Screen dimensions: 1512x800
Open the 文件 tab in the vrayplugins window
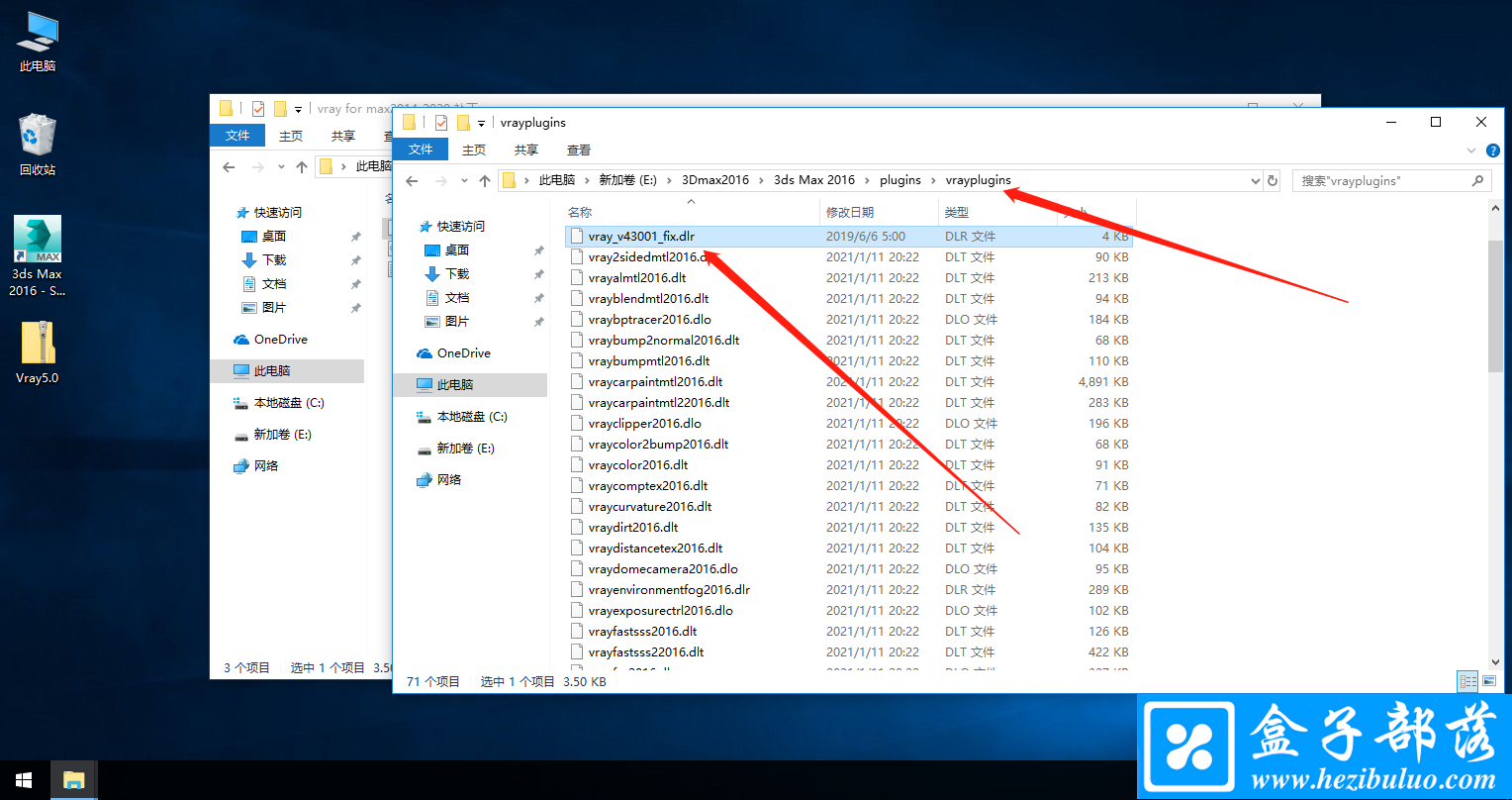[x=421, y=150]
